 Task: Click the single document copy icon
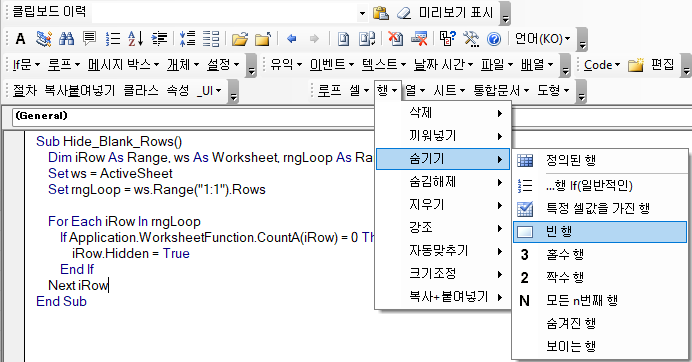[x=343, y=39]
